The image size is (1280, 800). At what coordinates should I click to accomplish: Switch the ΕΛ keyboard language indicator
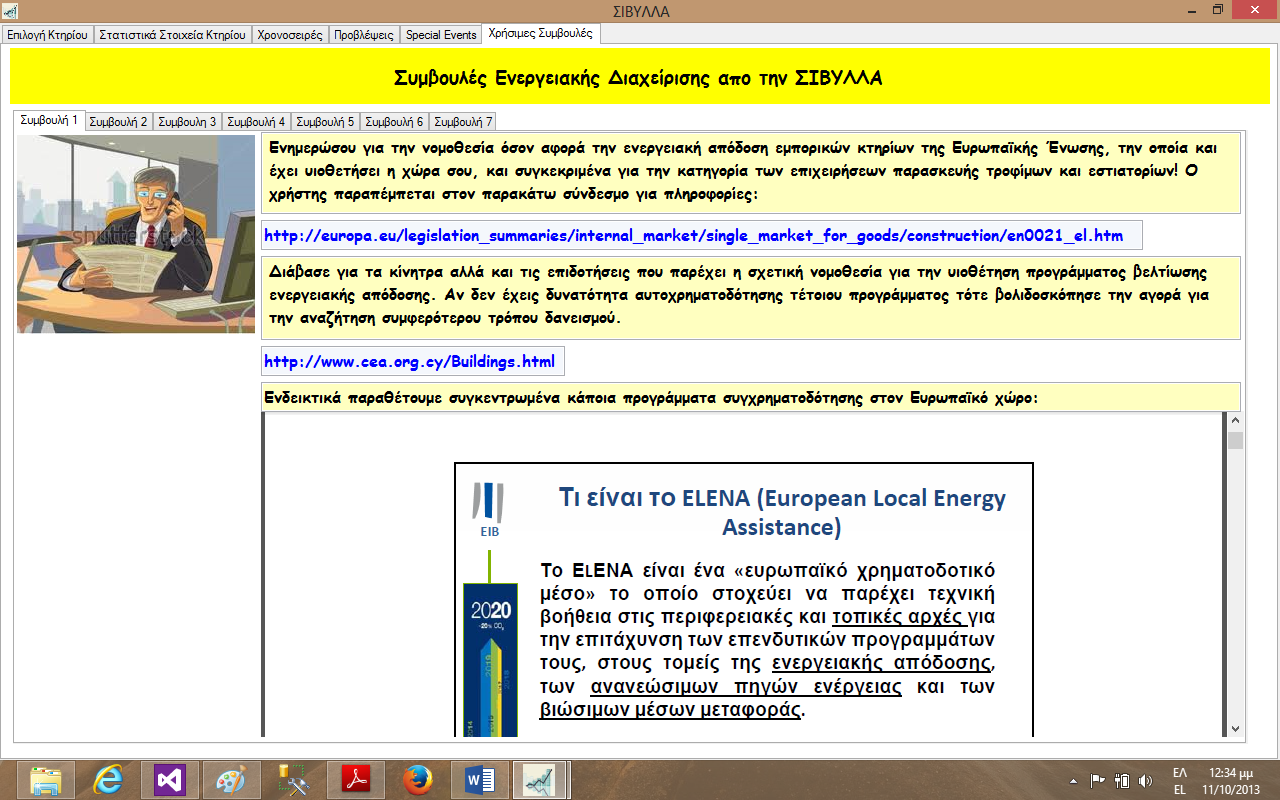pos(1179,780)
